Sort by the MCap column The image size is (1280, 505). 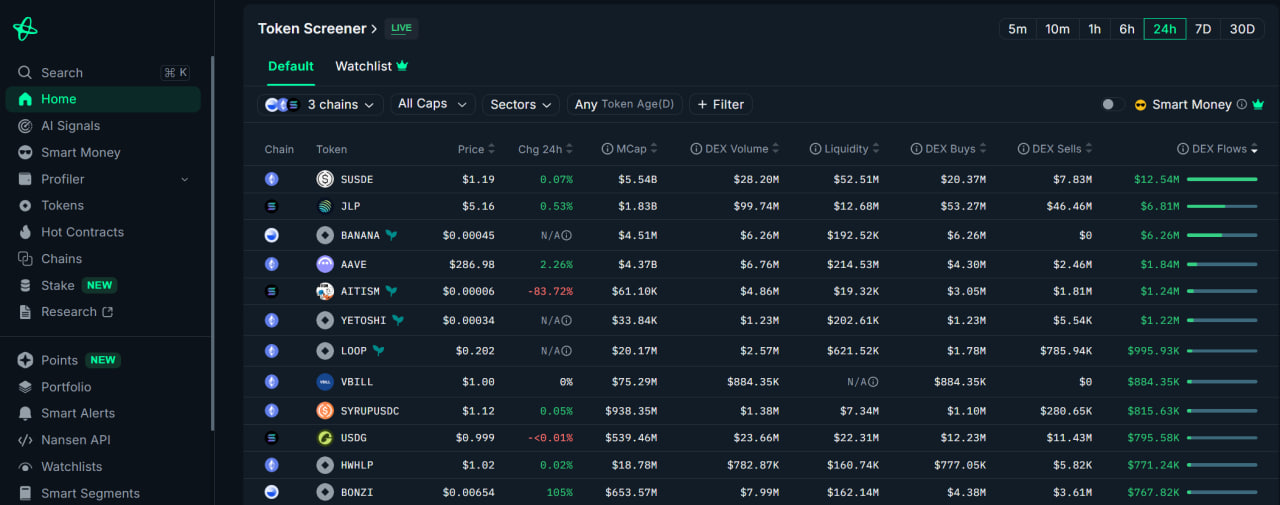[631, 149]
